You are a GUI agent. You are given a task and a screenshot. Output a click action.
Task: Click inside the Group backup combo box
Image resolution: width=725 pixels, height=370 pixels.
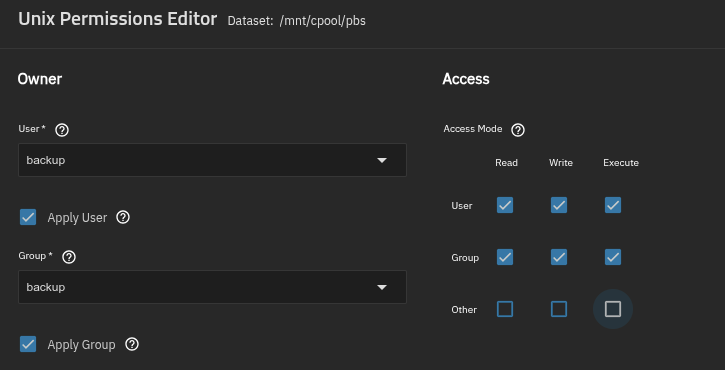[x=212, y=287]
